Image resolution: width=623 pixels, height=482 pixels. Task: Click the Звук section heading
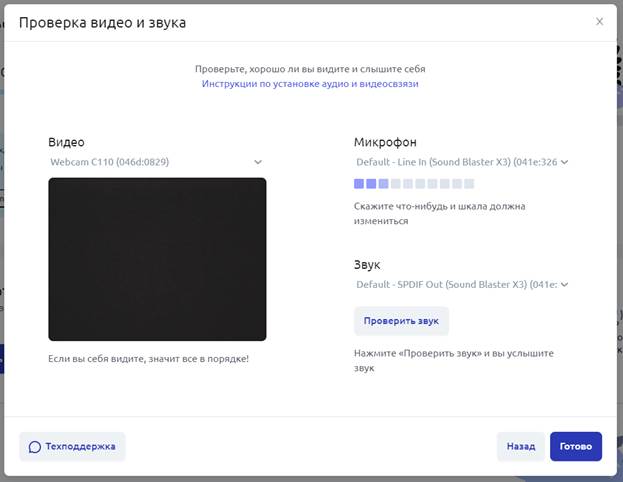(367, 265)
